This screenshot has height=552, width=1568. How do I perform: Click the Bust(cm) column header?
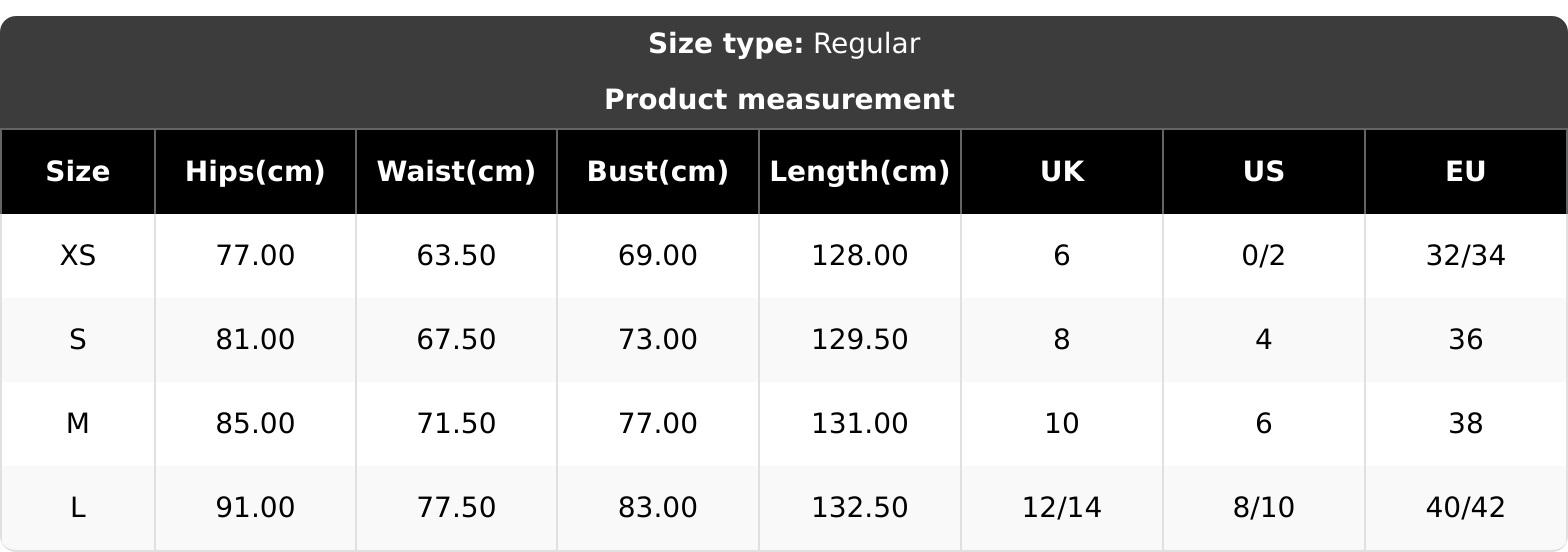click(657, 172)
